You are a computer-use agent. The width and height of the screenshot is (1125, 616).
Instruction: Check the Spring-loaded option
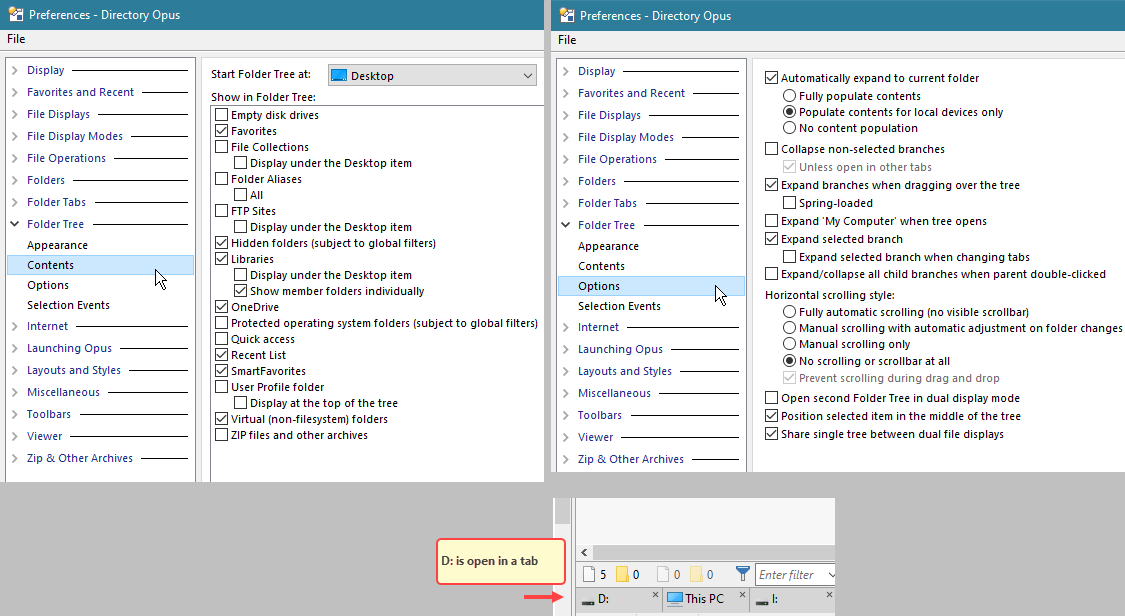click(789, 203)
